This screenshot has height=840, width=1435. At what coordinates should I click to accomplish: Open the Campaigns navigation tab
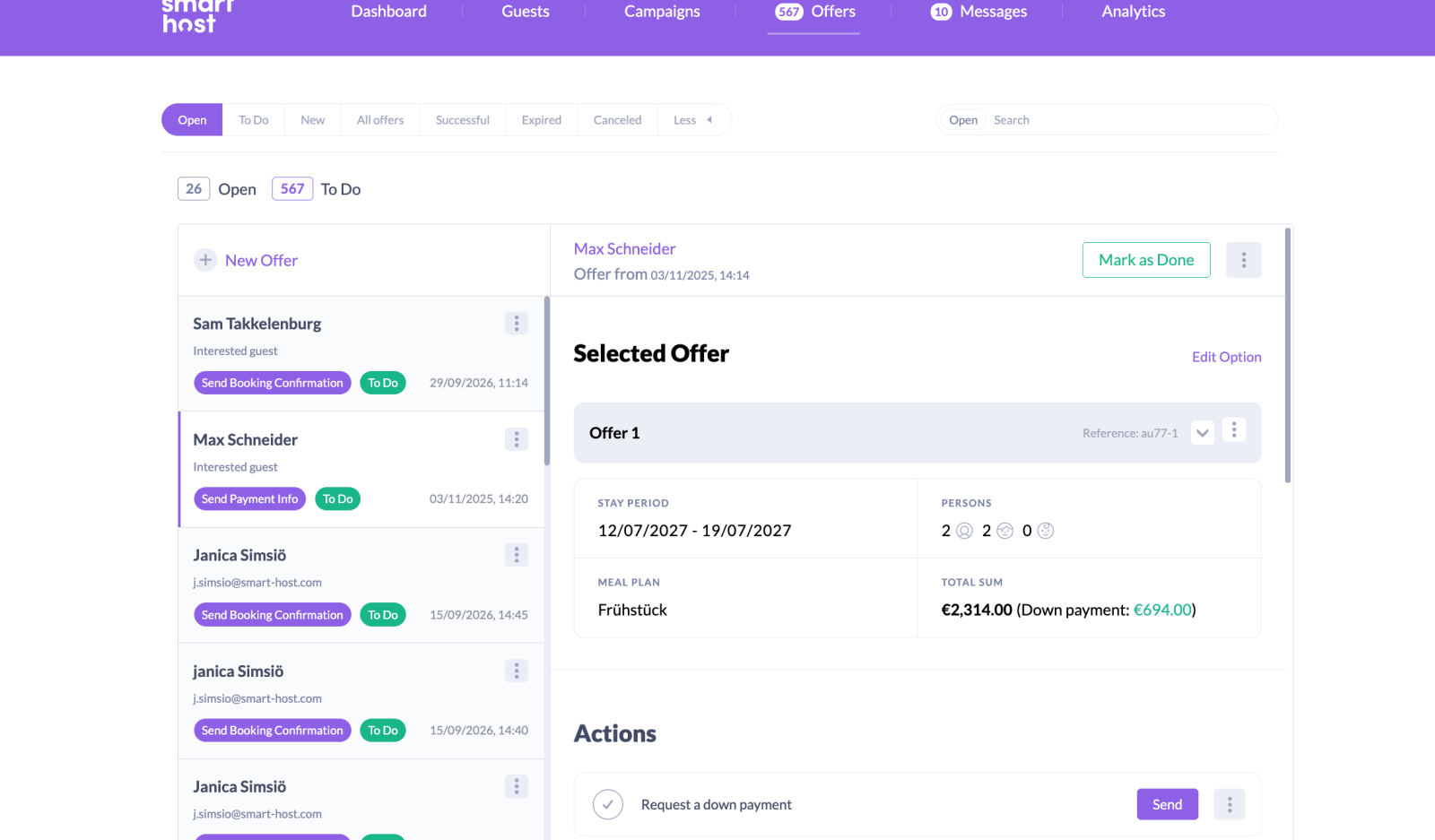click(662, 12)
